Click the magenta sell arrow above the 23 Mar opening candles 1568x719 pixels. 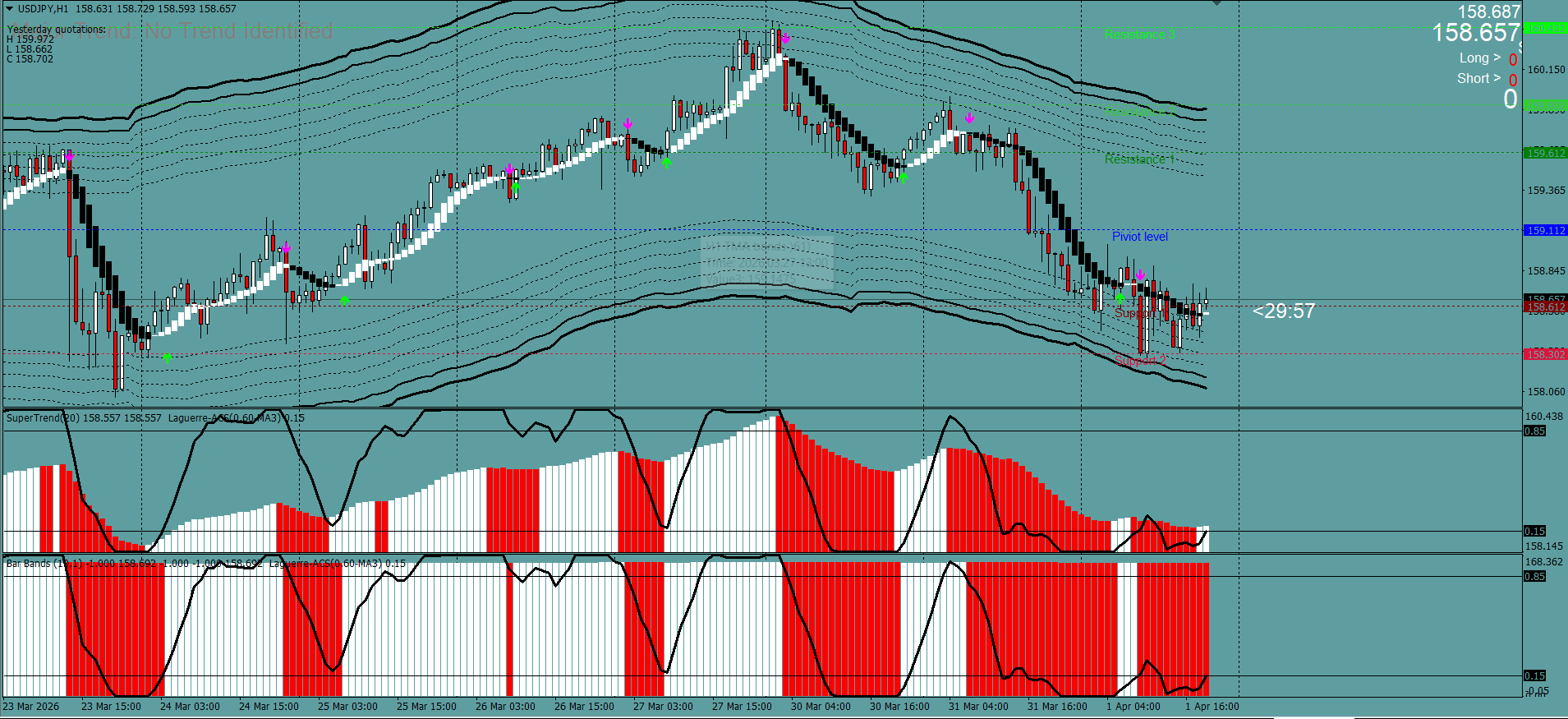coord(69,155)
